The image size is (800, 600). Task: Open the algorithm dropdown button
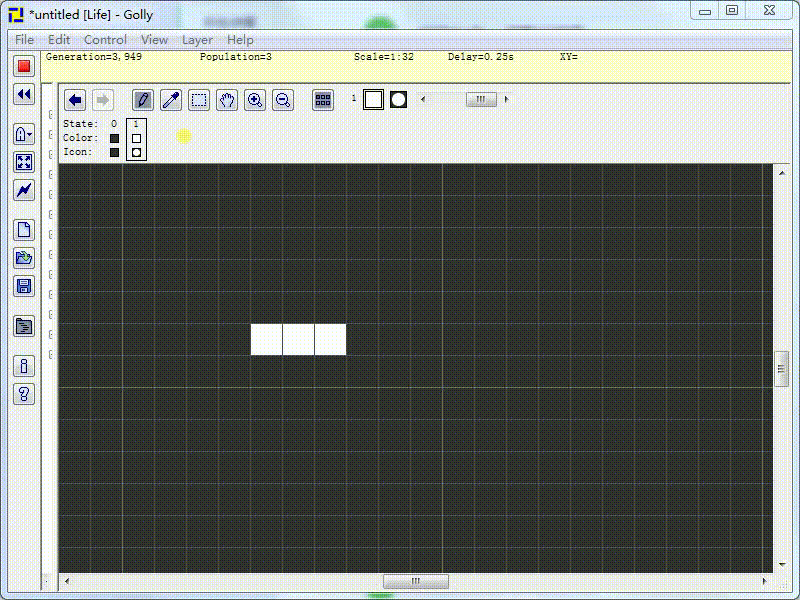[x=24, y=134]
